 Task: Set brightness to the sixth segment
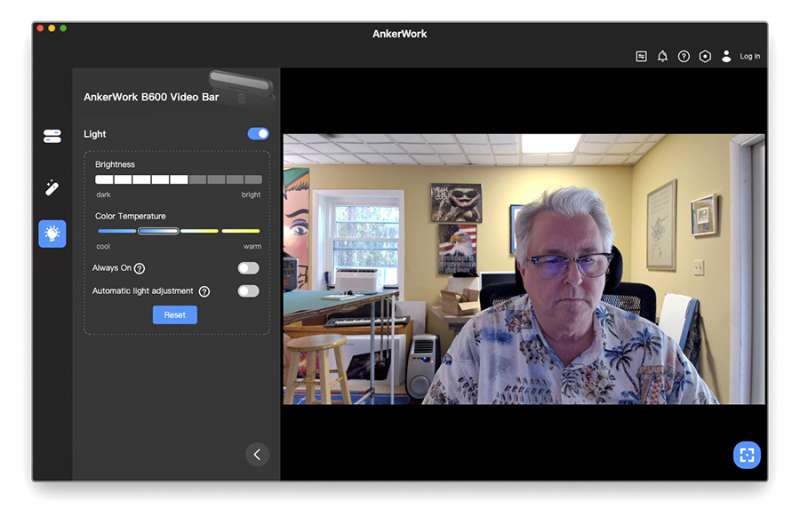(x=197, y=180)
